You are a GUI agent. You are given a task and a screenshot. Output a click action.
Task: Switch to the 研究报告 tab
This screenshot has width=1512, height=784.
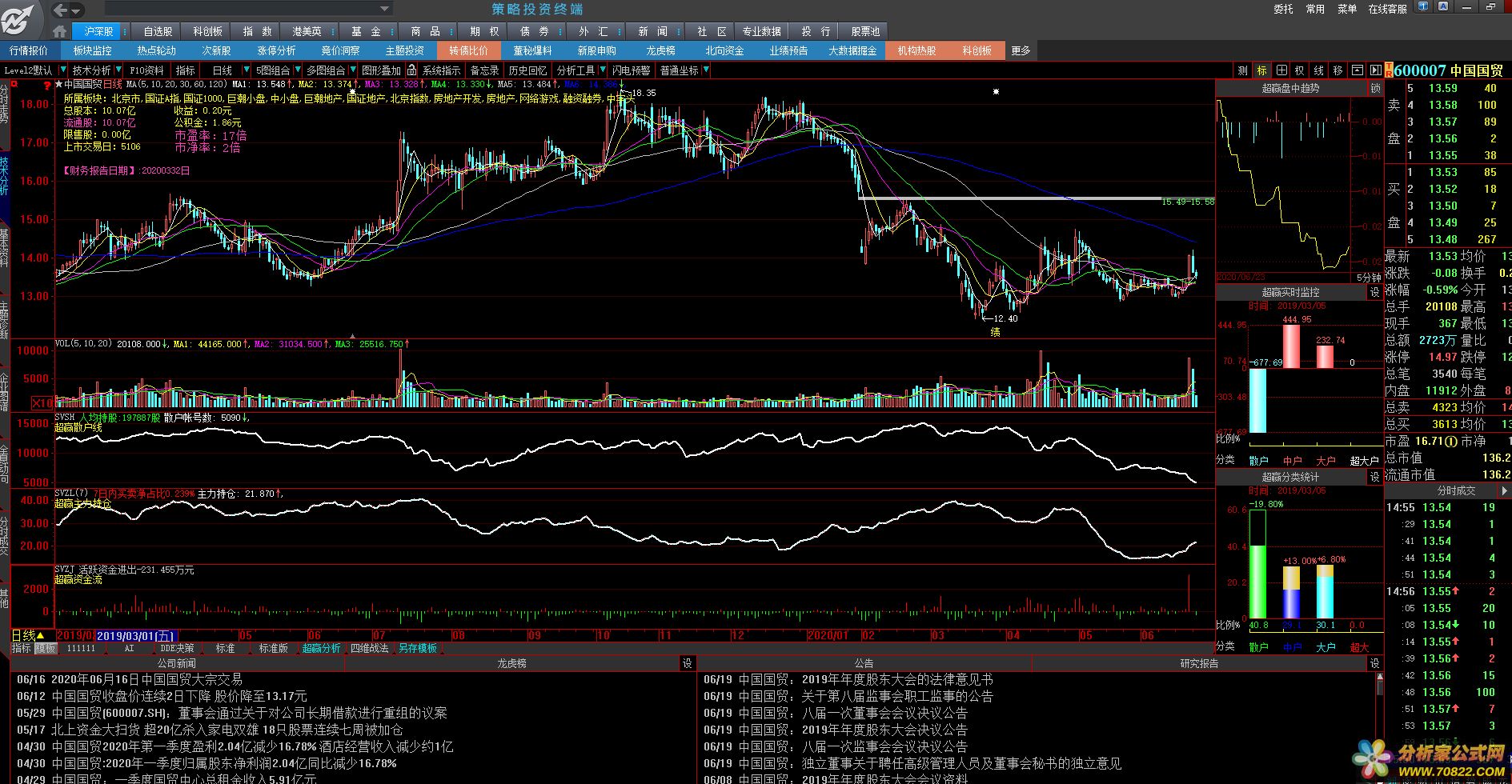tap(1199, 663)
